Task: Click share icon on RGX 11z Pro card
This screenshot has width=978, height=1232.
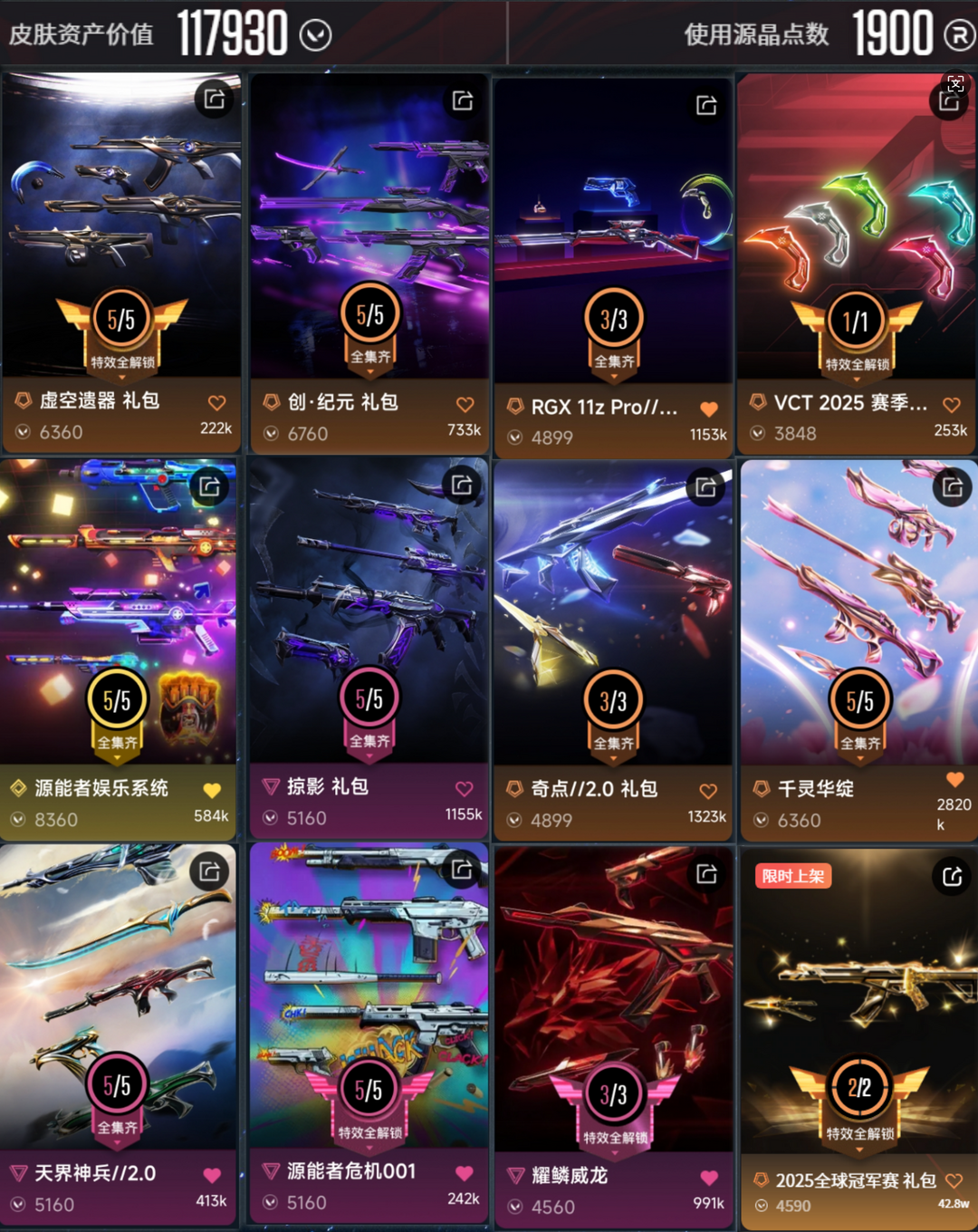Action: (x=706, y=105)
